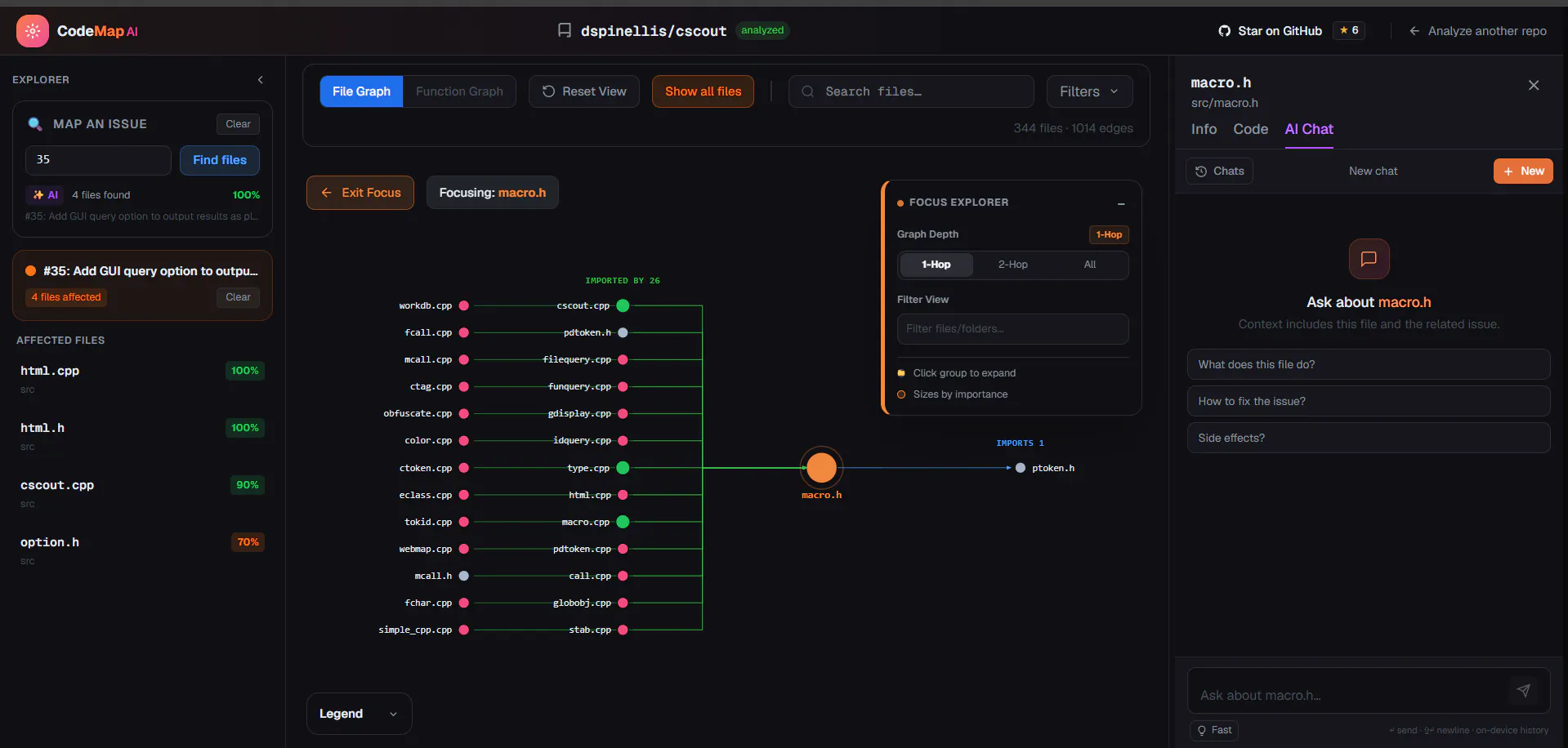This screenshot has width=1568, height=748.
Task: Click the 'analyzed' status badge
Action: coord(762,30)
